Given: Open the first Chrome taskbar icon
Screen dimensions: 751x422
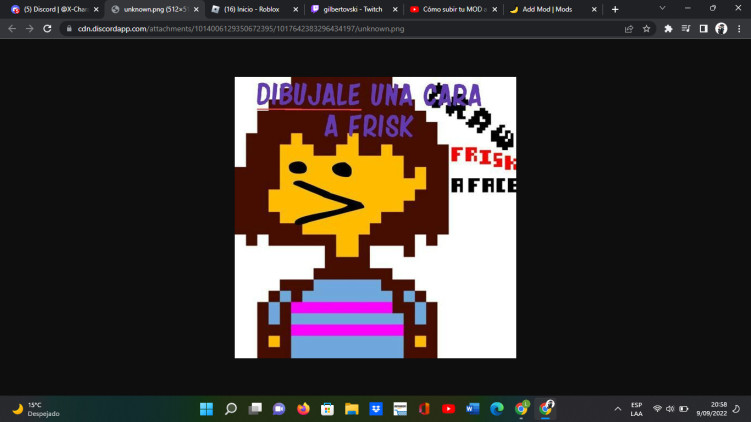Looking at the screenshot, I should click(x=521, y=409).
